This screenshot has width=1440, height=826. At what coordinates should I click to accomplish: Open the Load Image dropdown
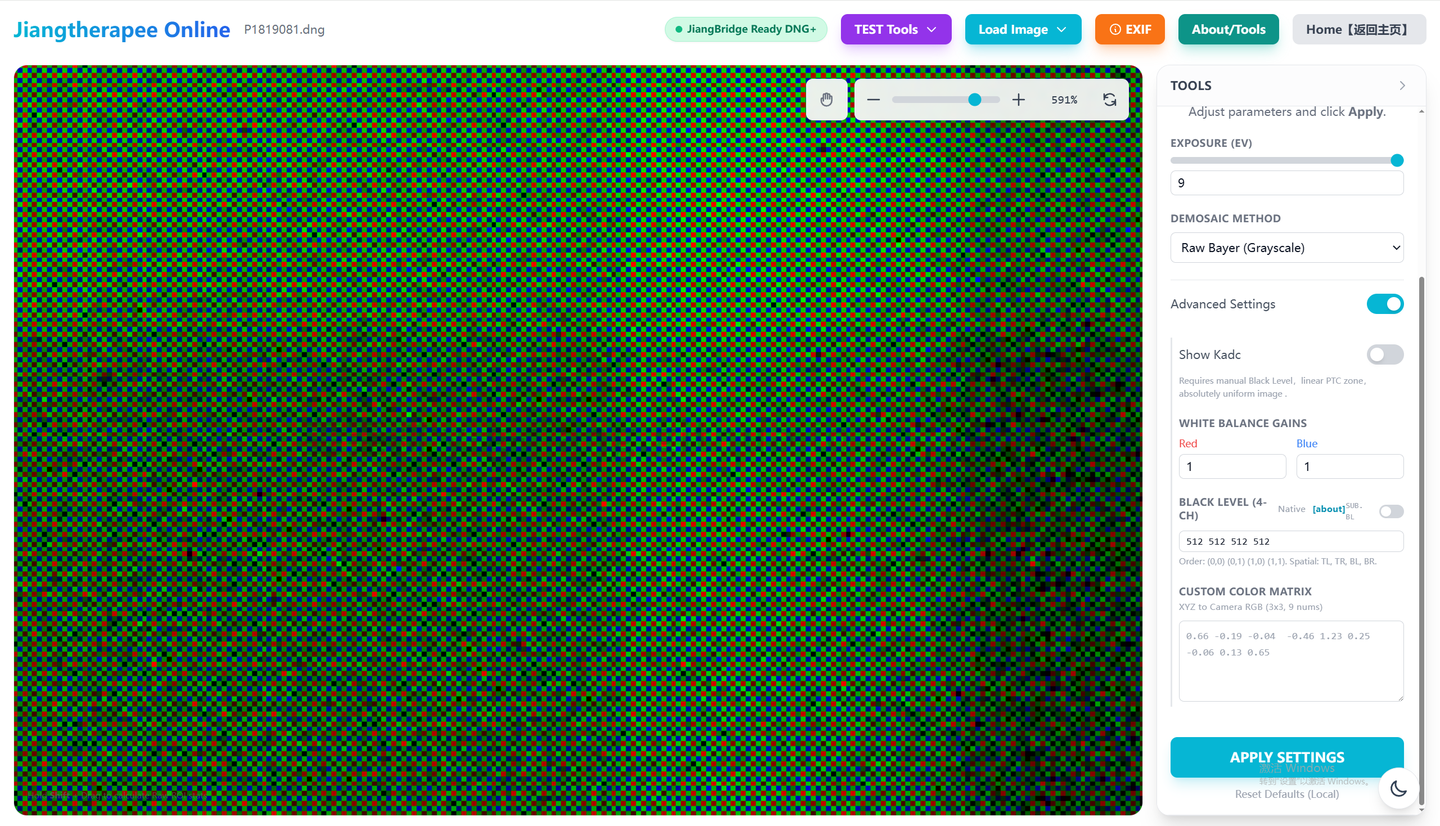pyautogui.click(x=1023, y=29)
